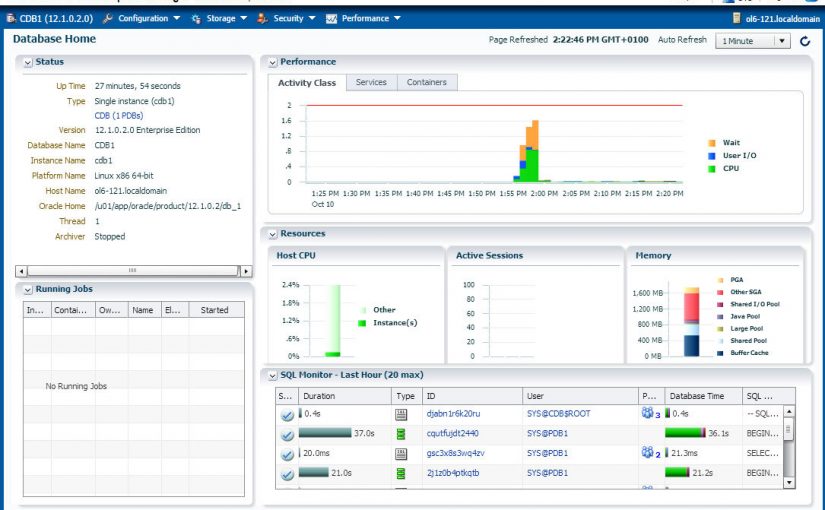This screenshot has height=510, width=825.
Task: Open SQL ID 2j1z0b4ptkqtb link
Action: [x=453, y=473]
